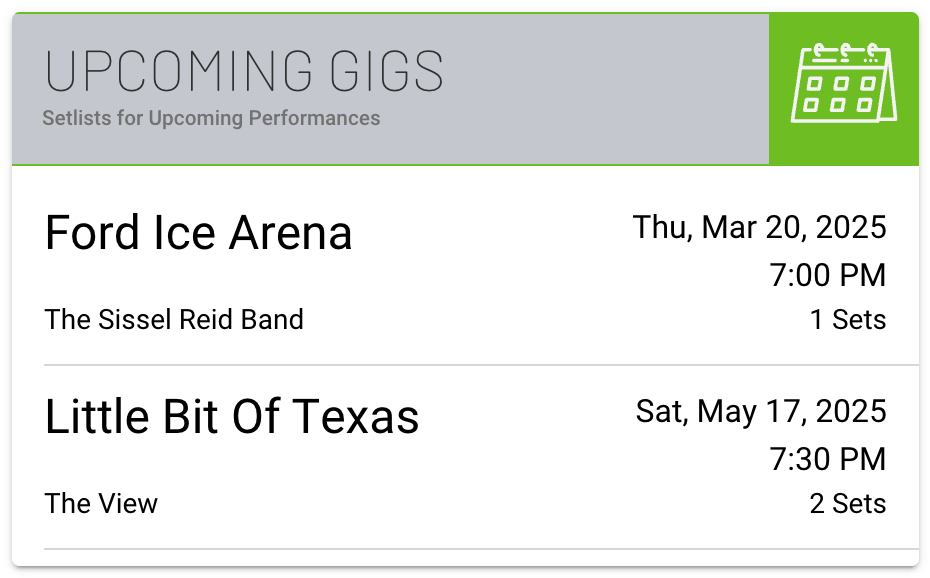Open the Ford Ice Arena gig
Image resolution: width=930 pixels, height=578 pixels.
(199, 233)
